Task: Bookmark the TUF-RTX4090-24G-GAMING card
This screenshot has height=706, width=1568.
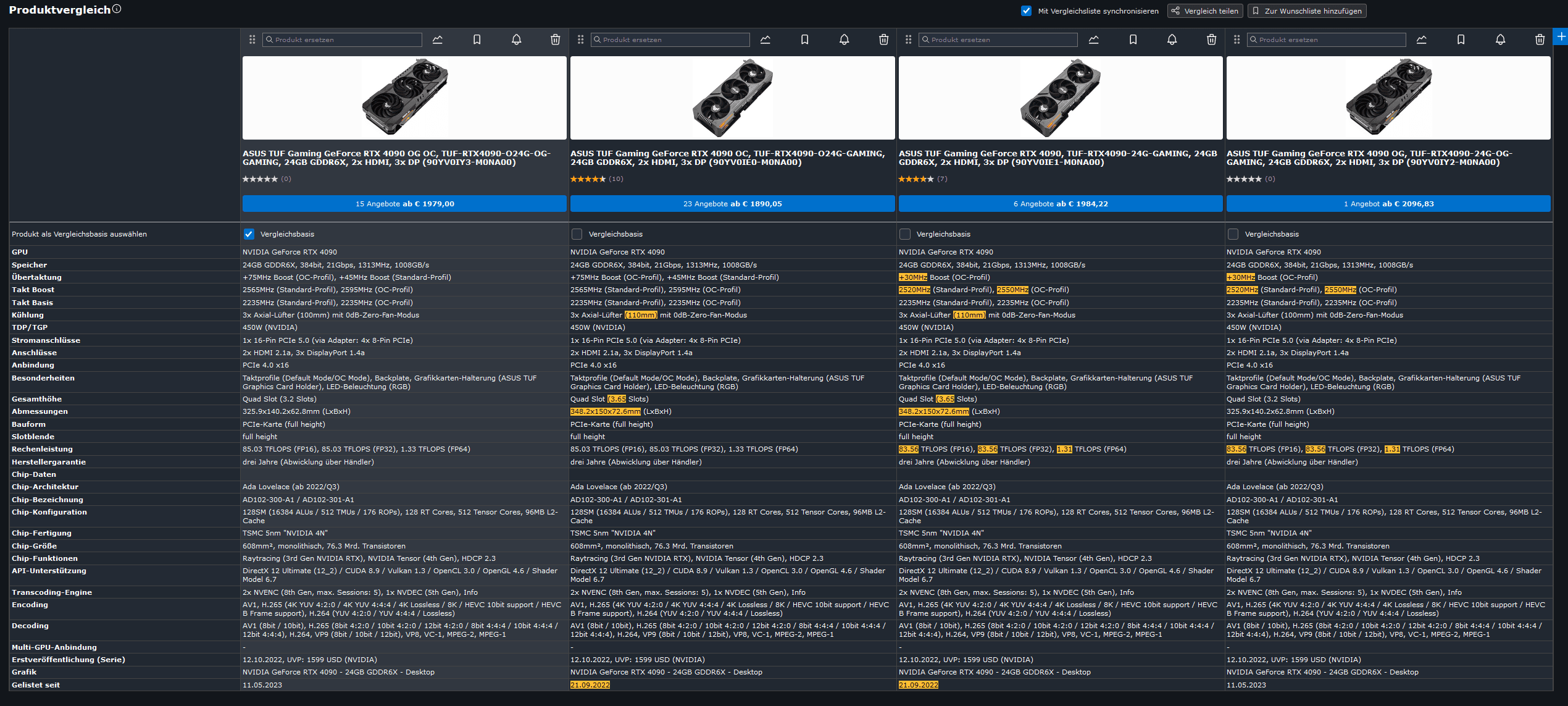Action: (1133, 40)
